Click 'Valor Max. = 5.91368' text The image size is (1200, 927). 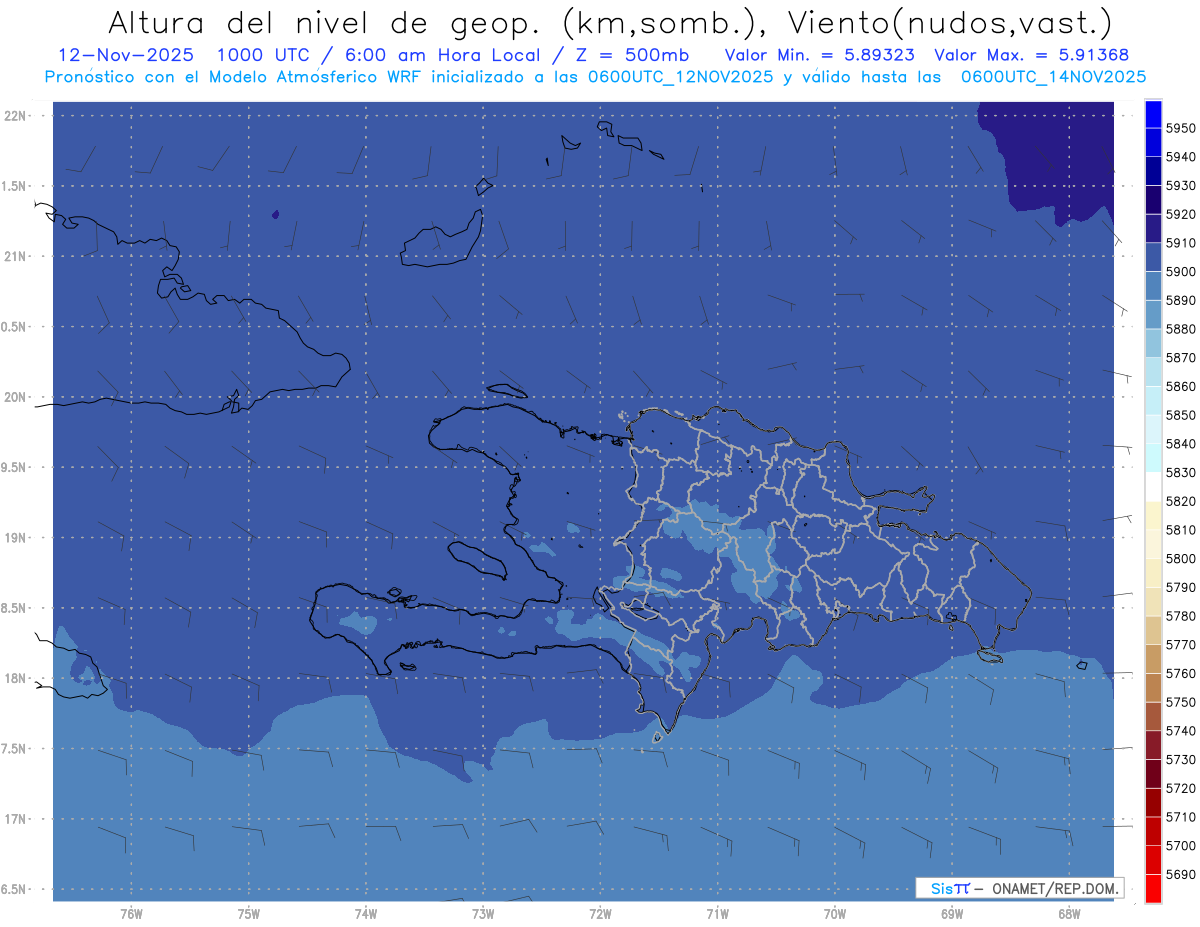(1031, 55)
